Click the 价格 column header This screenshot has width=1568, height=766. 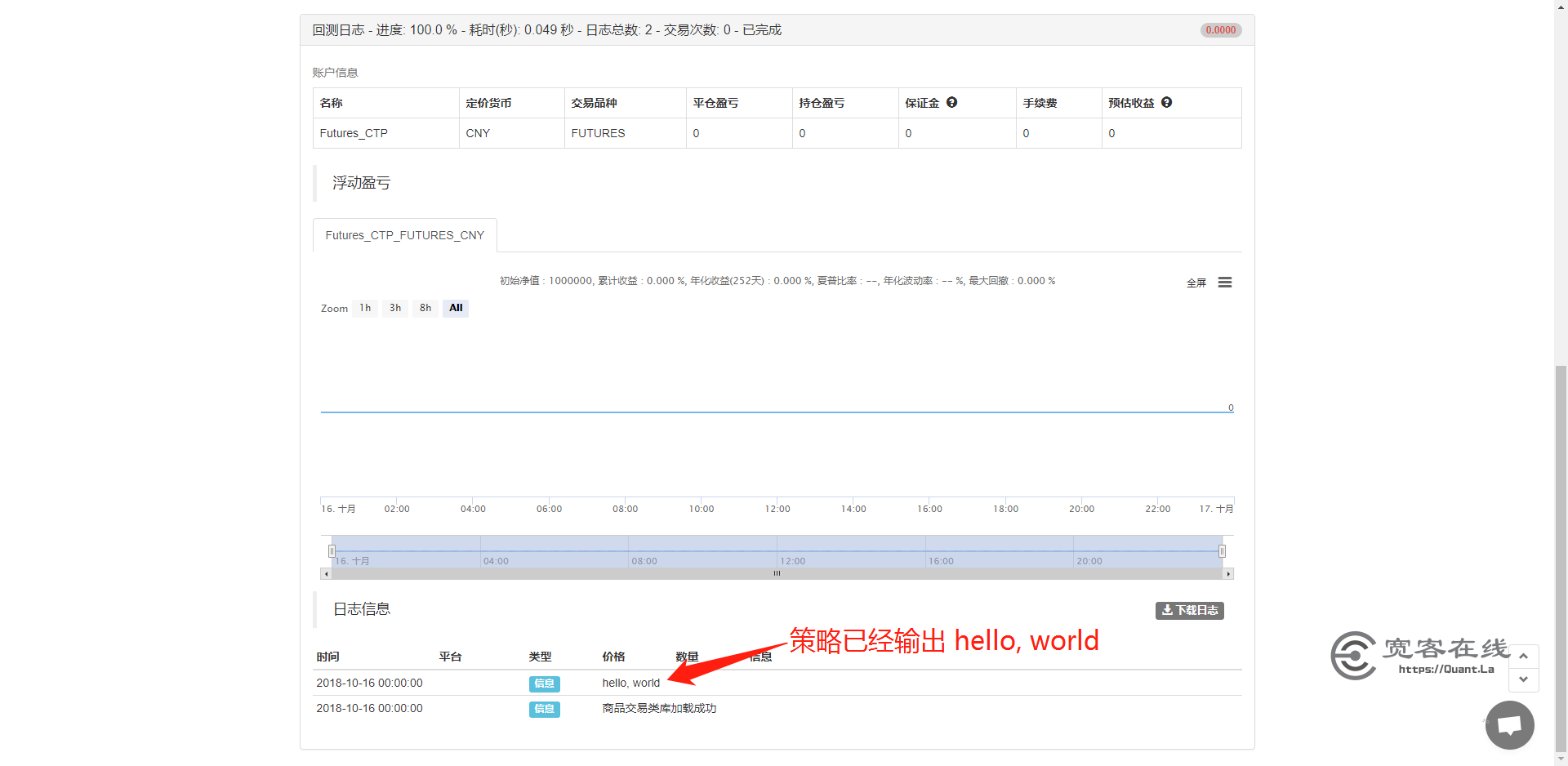coord(613,657)
